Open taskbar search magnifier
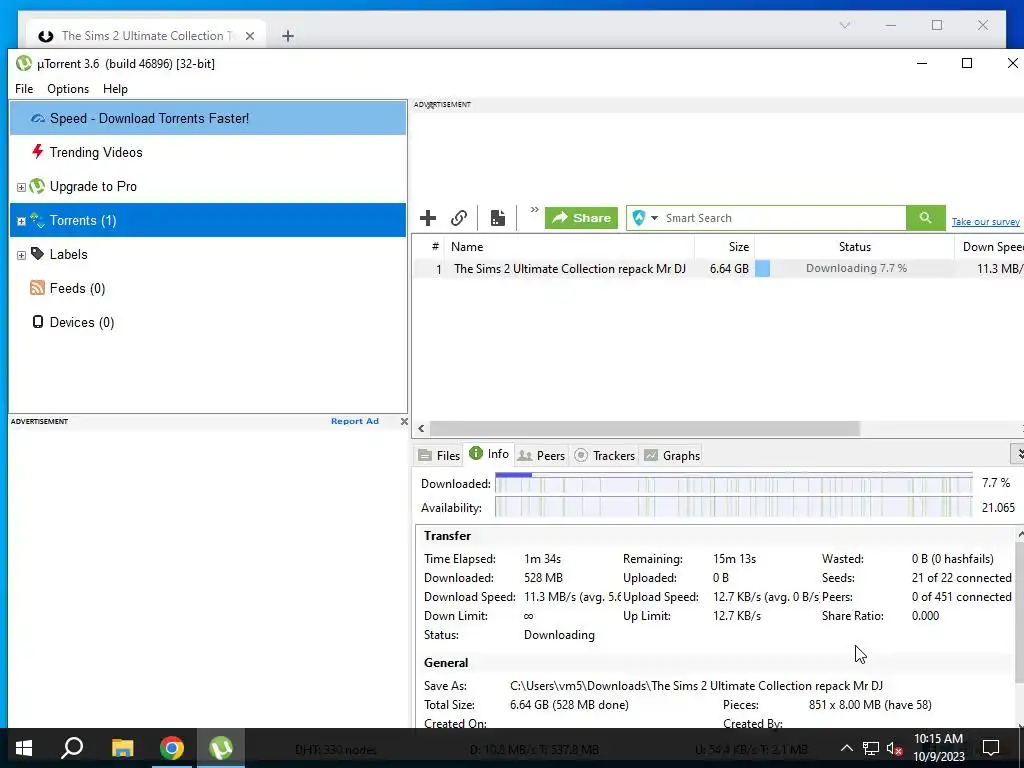Screen dimensions: 1024x768 [72, 748]
